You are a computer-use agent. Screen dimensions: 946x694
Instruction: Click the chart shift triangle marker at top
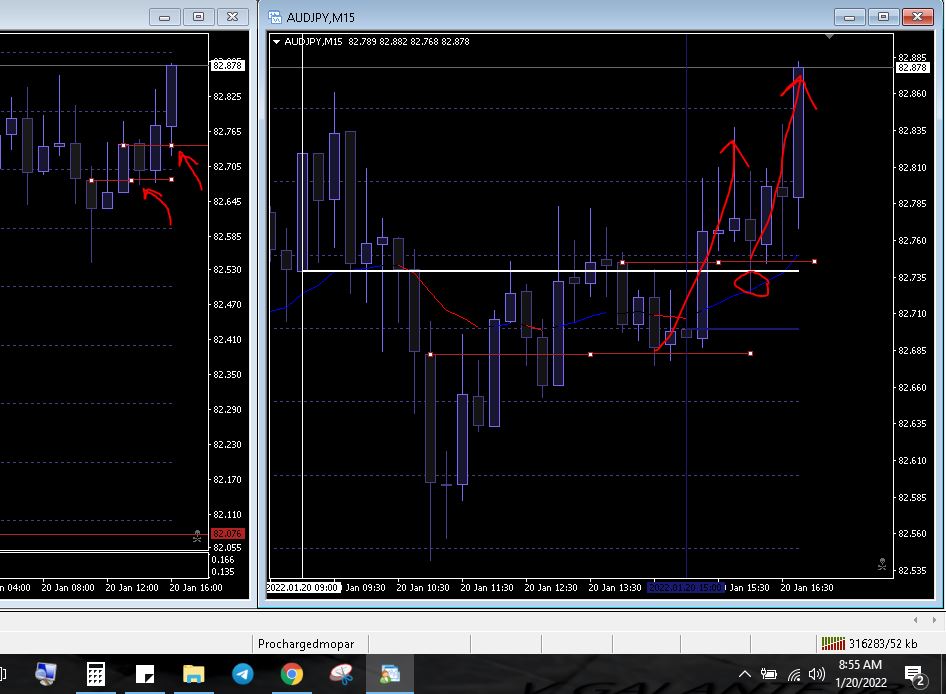pyautogui.click(x=829, y=37)
